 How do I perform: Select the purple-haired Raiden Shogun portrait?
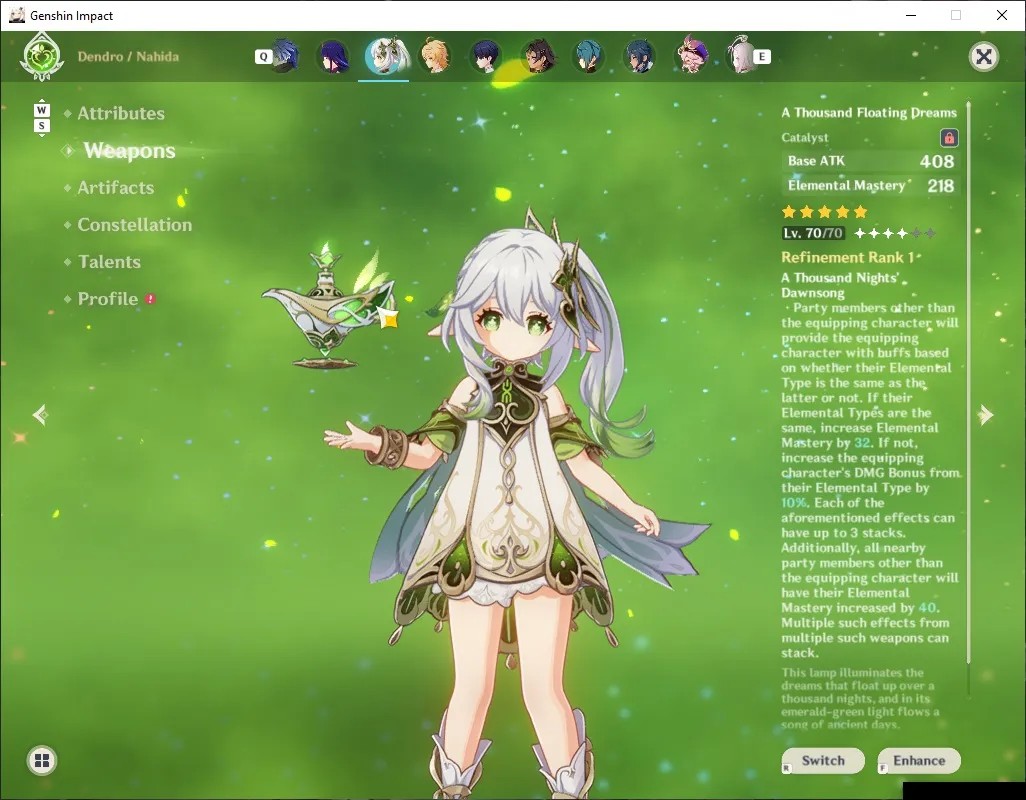coord(334,56)
